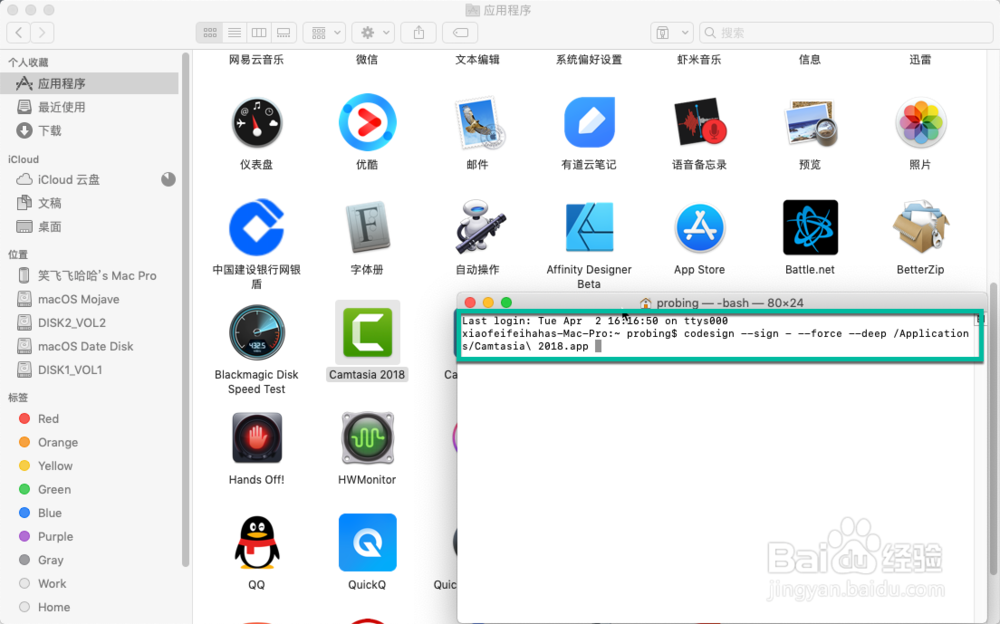Select the Camtasia 2018 app icon
The height and width of the screenshot is (624, 1000).
tap(367, 332)
